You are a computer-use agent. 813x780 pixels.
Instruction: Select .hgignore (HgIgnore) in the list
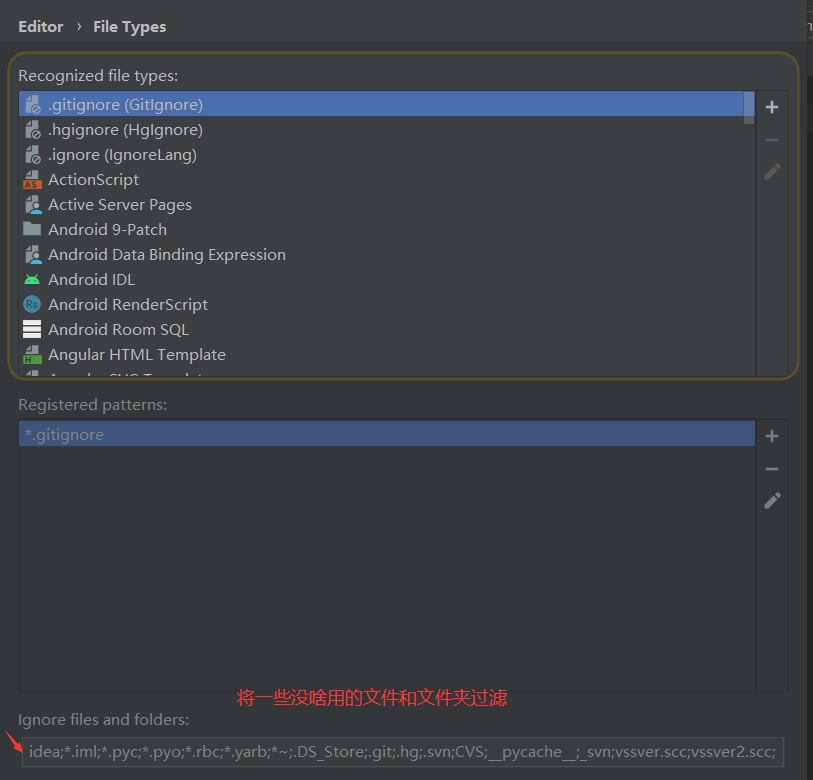[x=386, y=130]
